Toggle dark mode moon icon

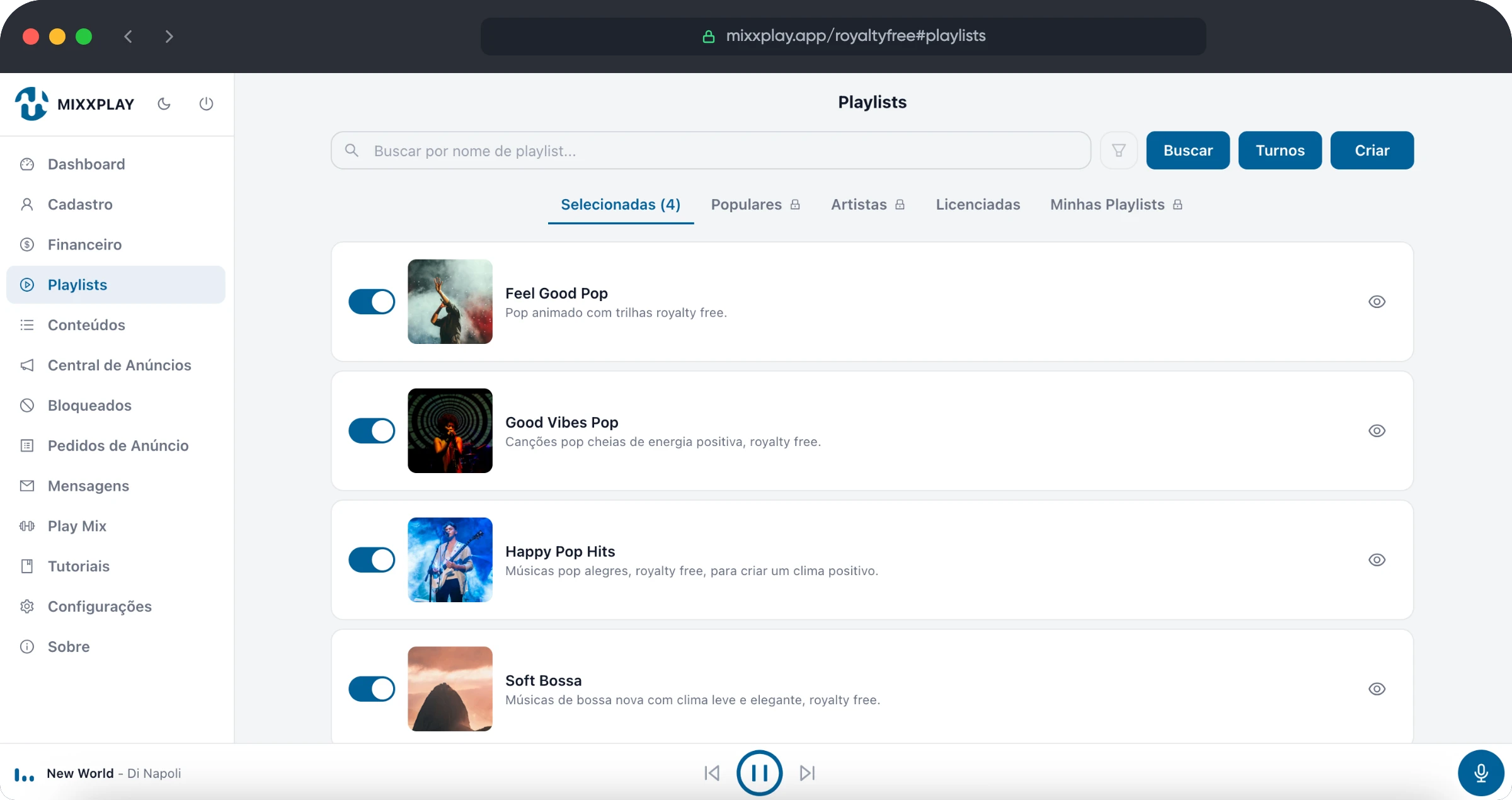(x=164, y=104)
